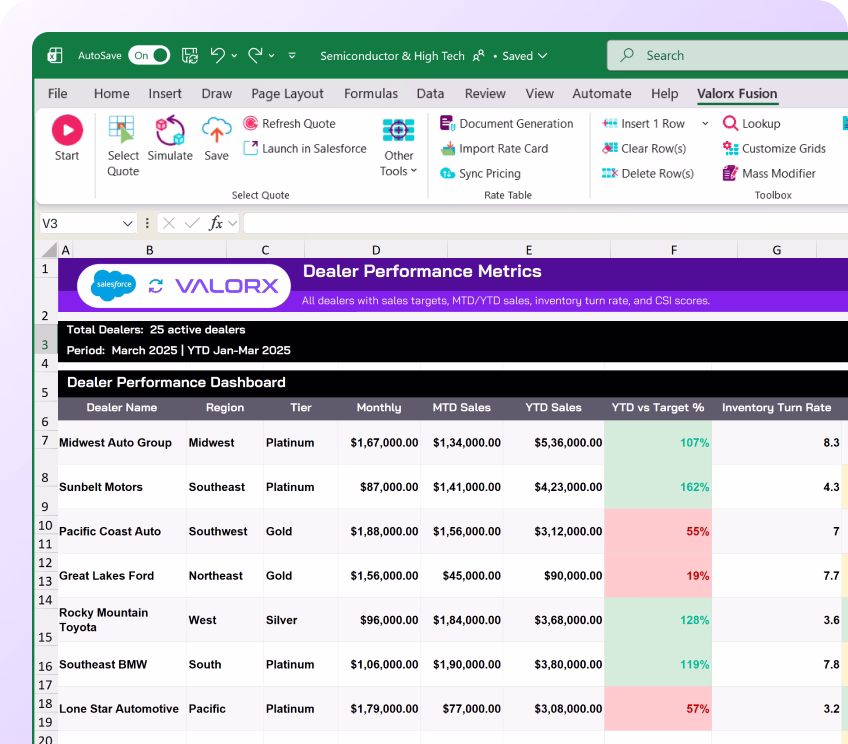Open the Review ribbon tab
The width and height of the screenshot is (848, 744).
[485, 94]
